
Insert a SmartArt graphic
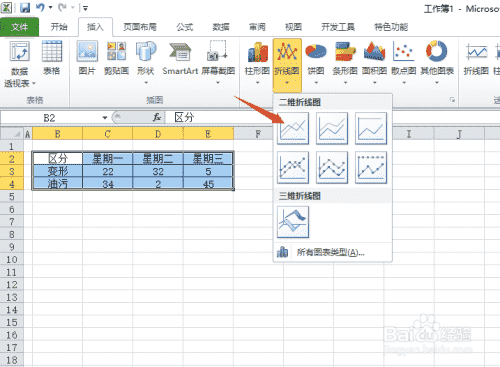180,58
